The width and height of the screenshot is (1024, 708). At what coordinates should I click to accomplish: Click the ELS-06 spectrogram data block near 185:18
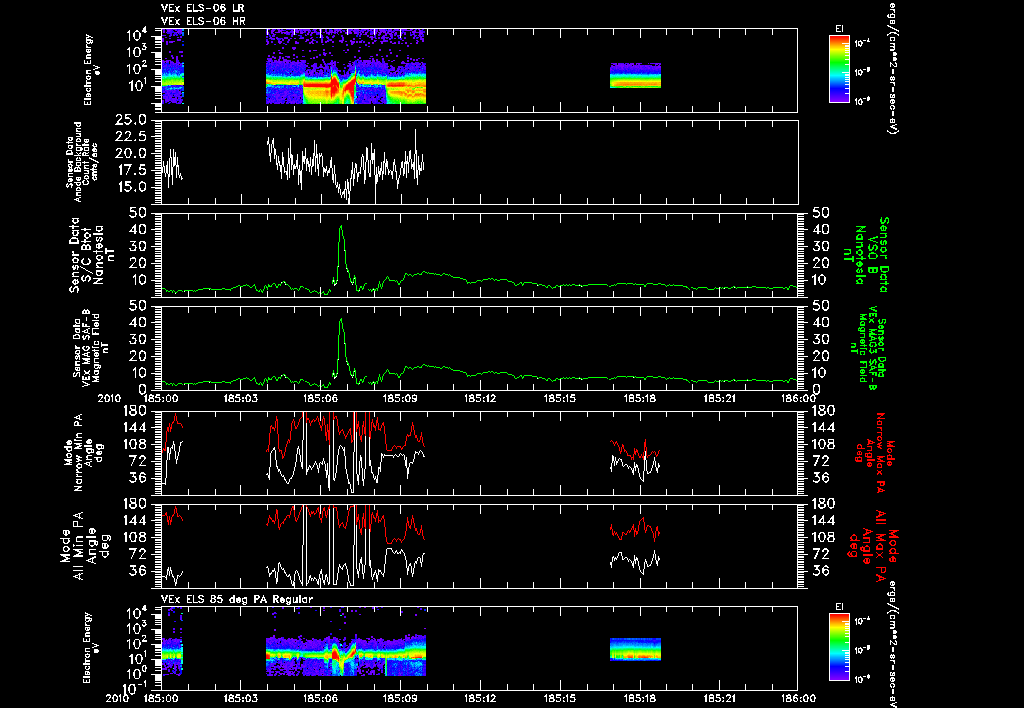635,76
